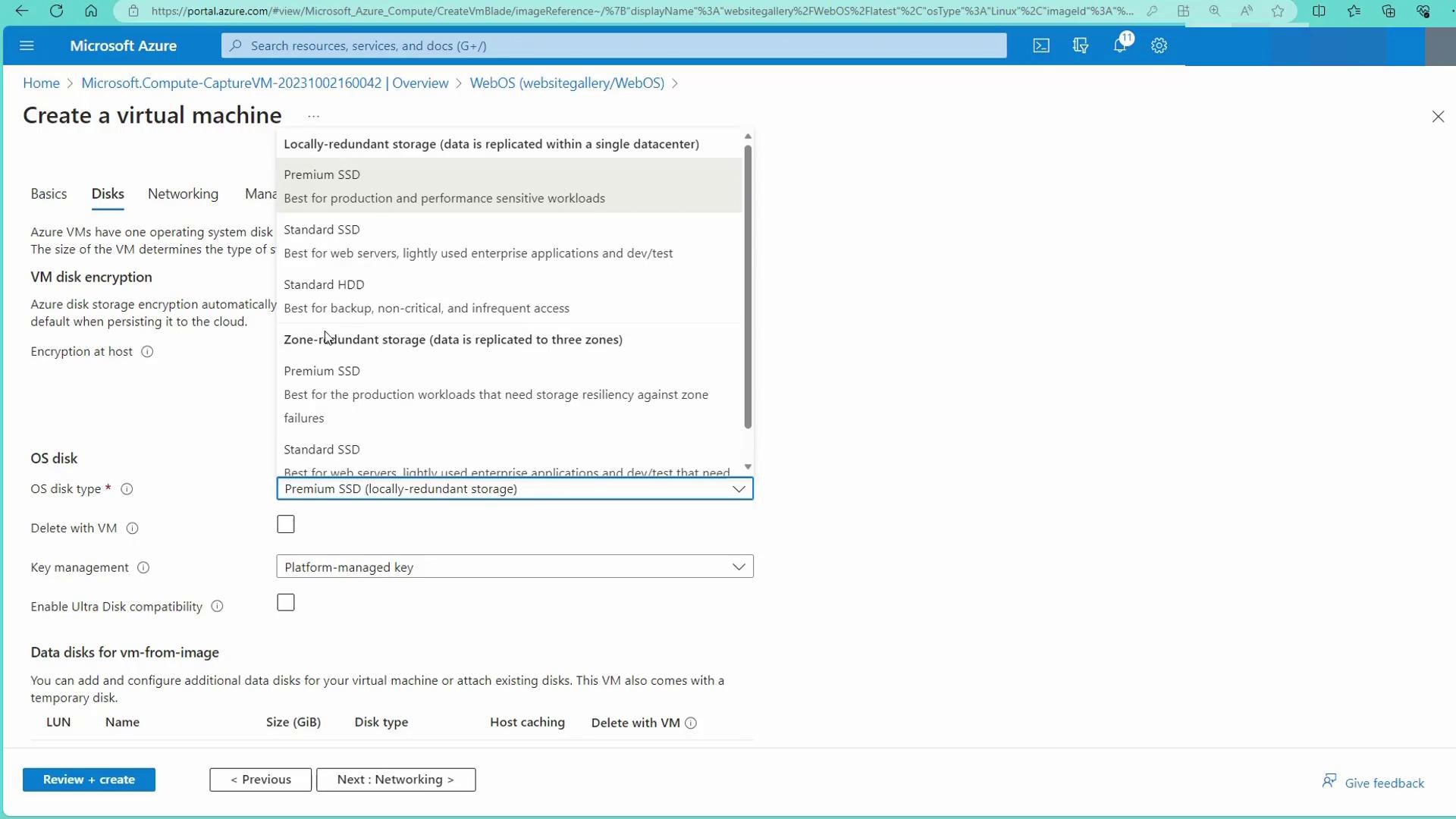
Task: Click the dropdown list scrollbar down arrow
Action: click(748, 467)
